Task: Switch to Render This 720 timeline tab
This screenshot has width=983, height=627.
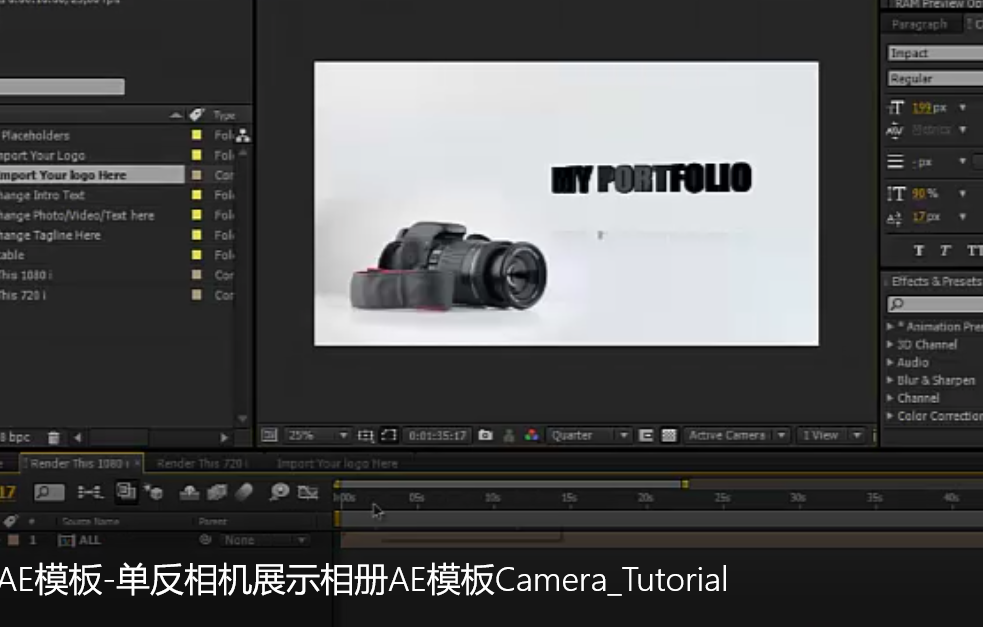Action: coord(202,463)
